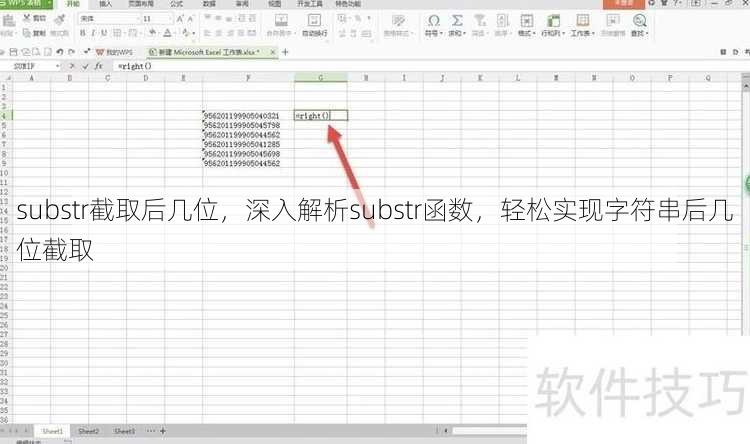Select cell with 956201199905041285
Viewport: 750px width, 444px height.
(248, 144)
